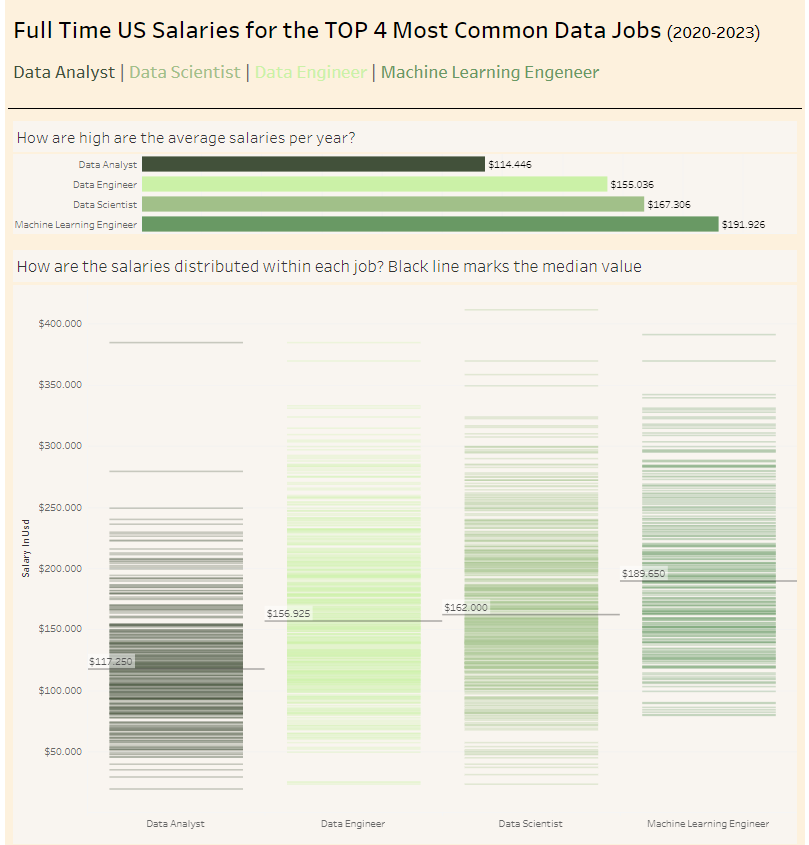Image resolution: width=809 pixels, height=845 pixels.
Task: Click the $189.650 median label
Action: (643, 574)
